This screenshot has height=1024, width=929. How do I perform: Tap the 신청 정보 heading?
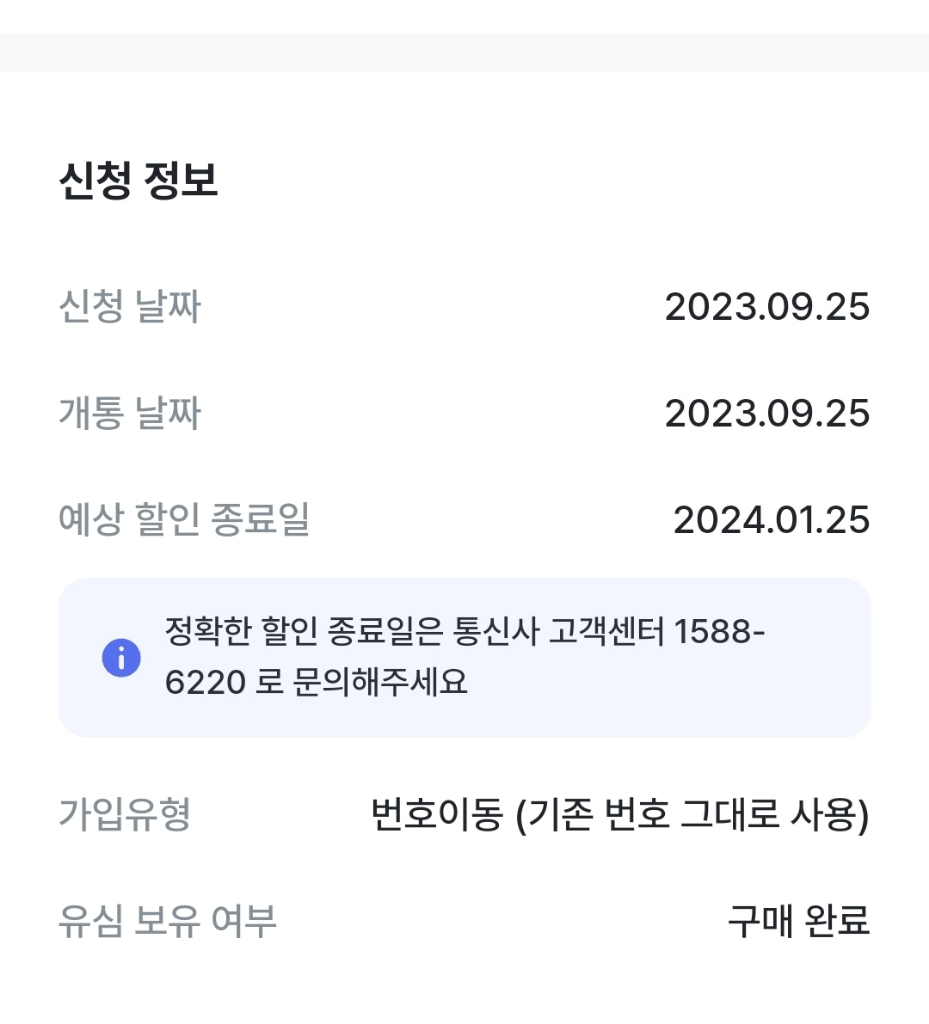pyautogui.click(x=138, y=182)
